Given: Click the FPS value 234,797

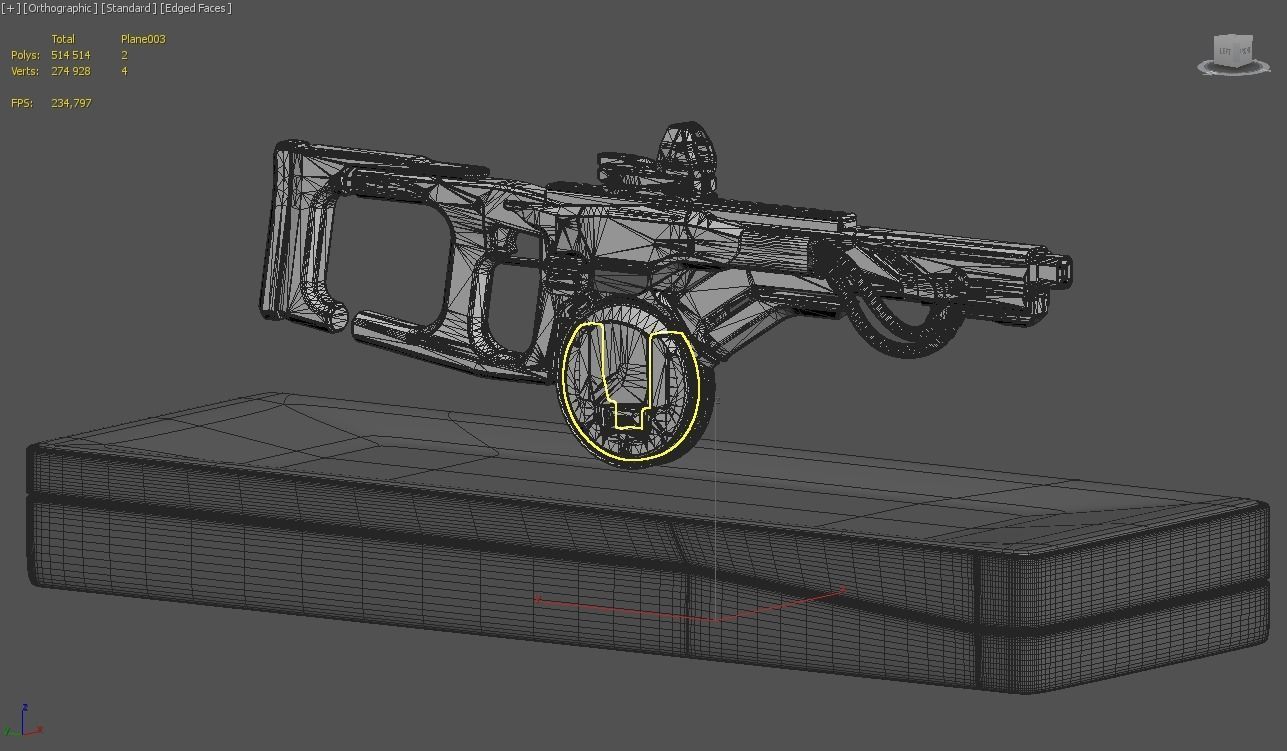Looking at the screenshot, I should pos(71,103).
